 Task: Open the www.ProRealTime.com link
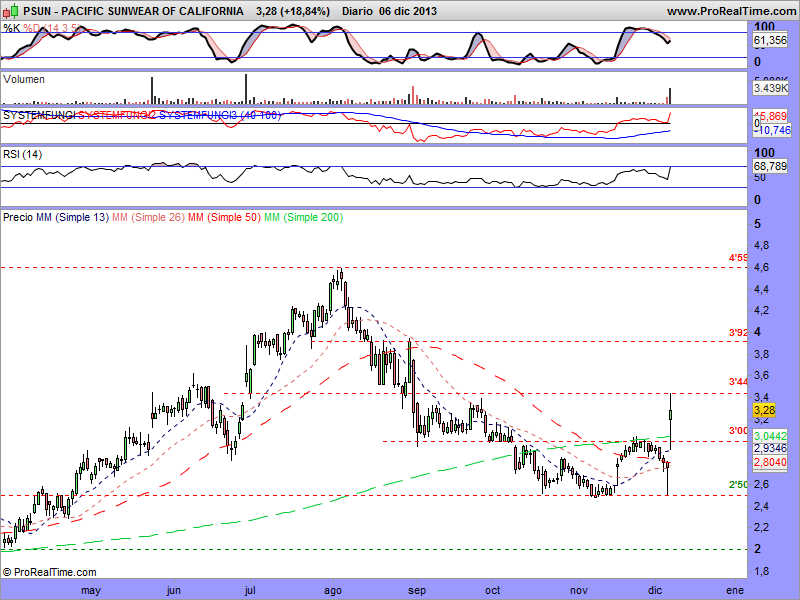click(731, 11)
